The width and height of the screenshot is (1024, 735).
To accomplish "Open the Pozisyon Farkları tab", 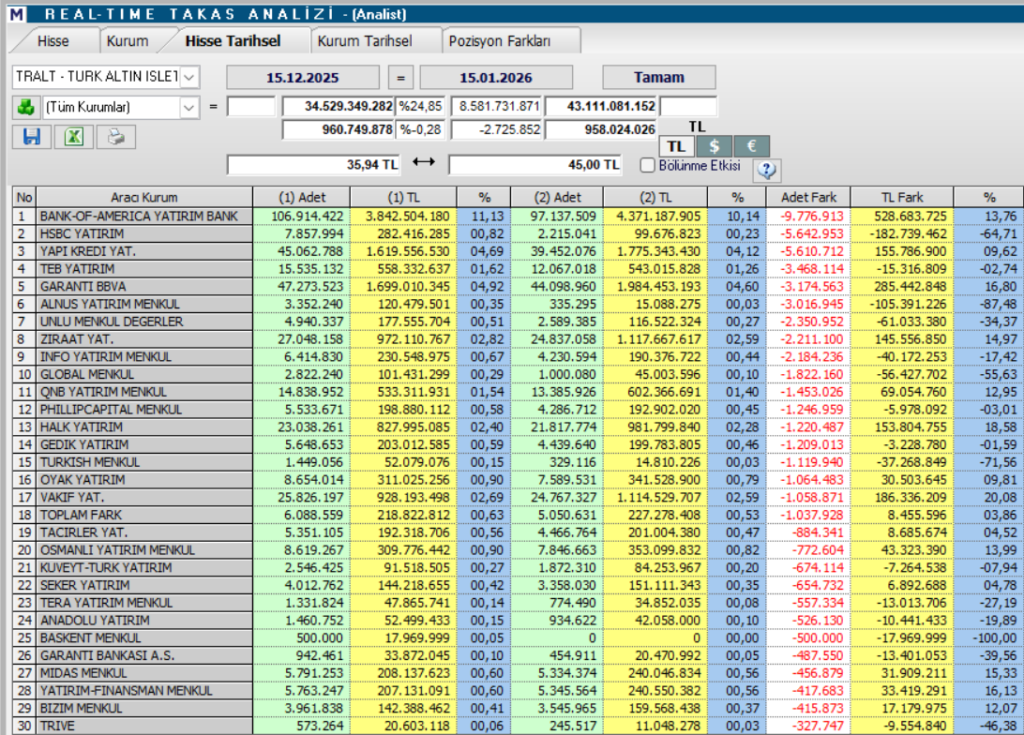I will coord(500,41).
